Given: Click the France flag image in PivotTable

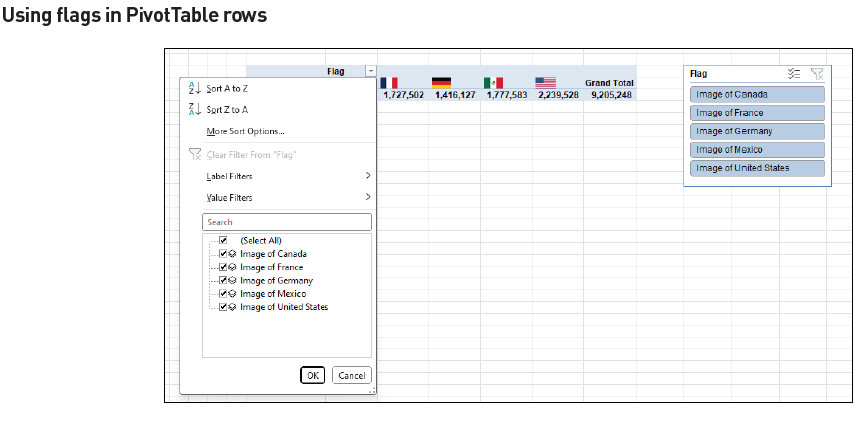Looking at the screenshot, I should click(389, 83).
